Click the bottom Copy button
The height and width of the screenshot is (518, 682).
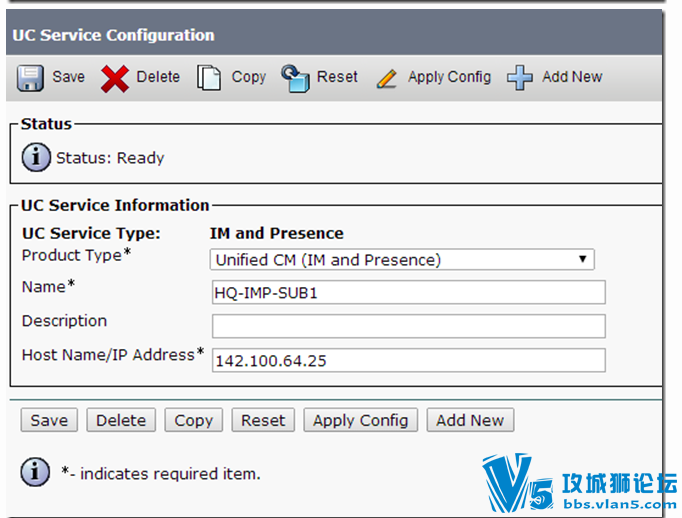pyautogui.click(x=194, y=420)
